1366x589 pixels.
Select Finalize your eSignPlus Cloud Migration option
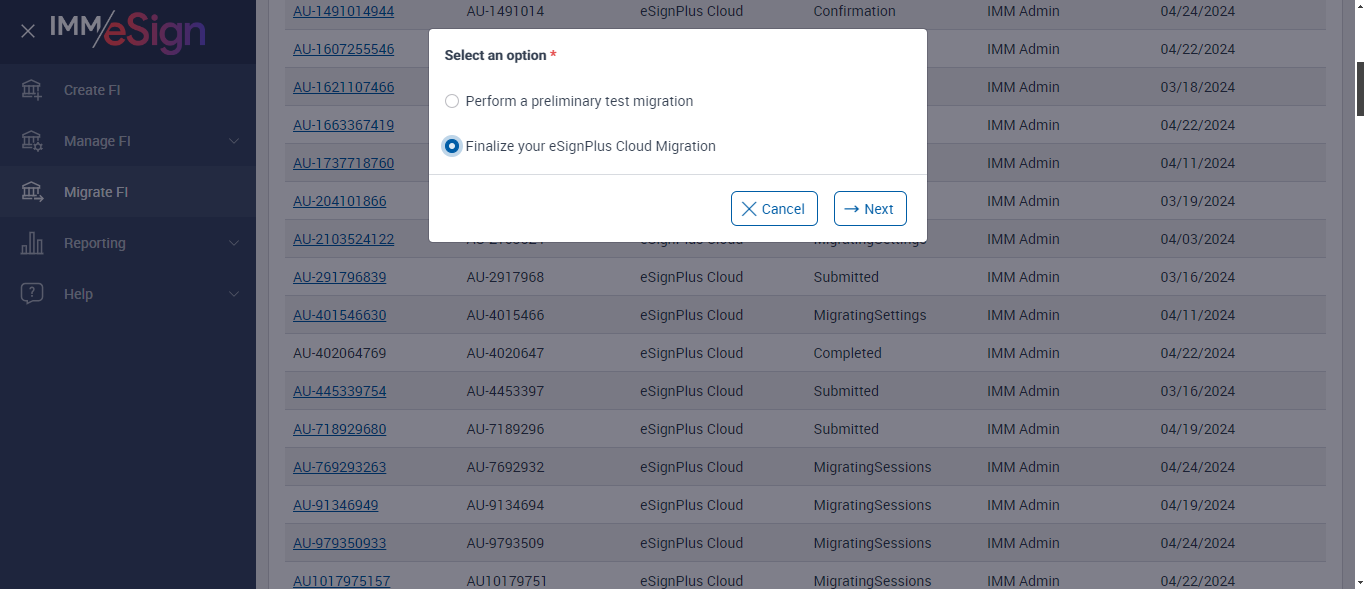[x=452, y=146]
